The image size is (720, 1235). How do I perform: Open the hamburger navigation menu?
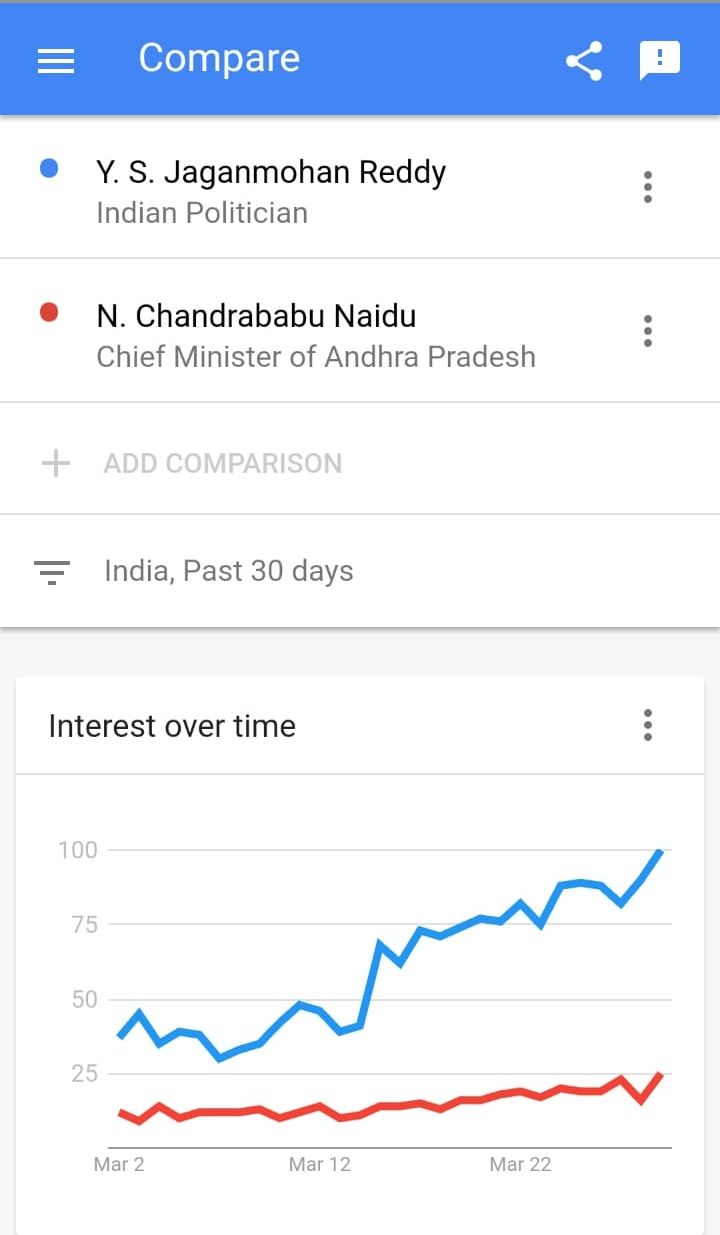56,61
